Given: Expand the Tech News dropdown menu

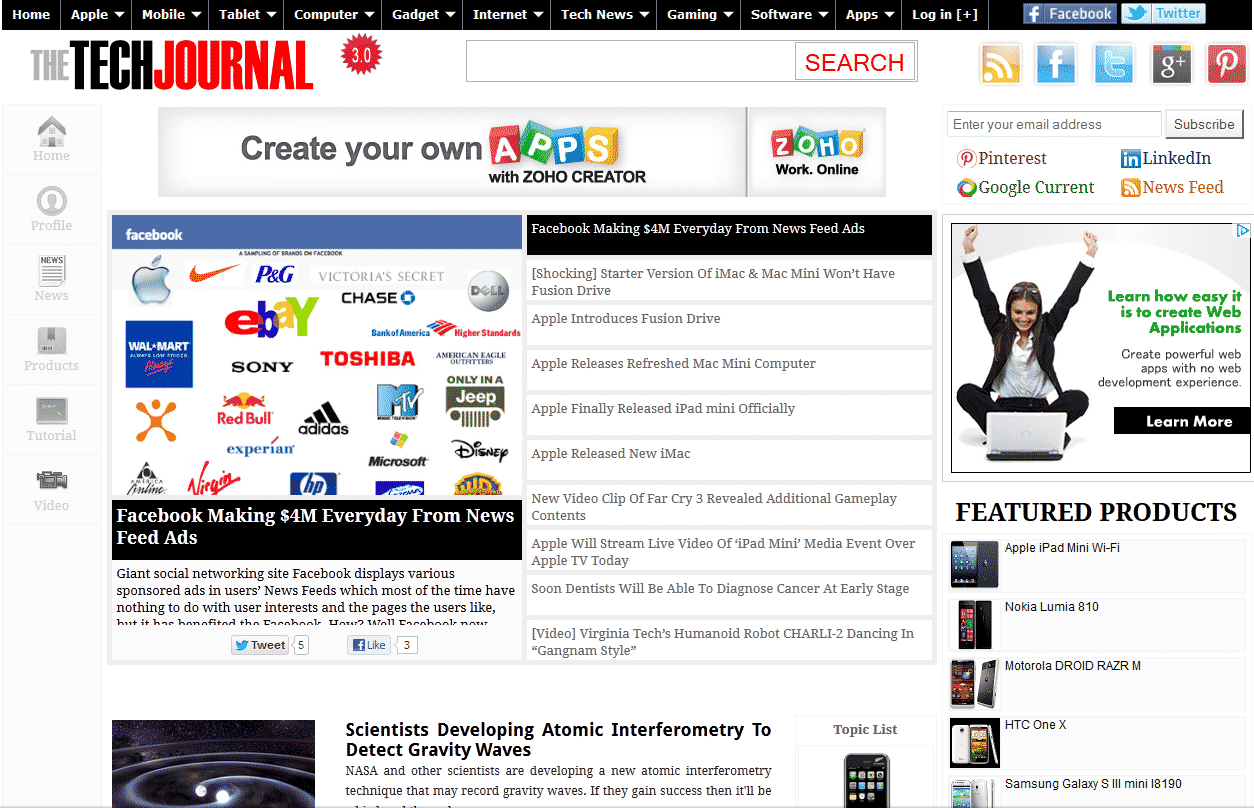Looking at the screenshot, I should 604,14.
